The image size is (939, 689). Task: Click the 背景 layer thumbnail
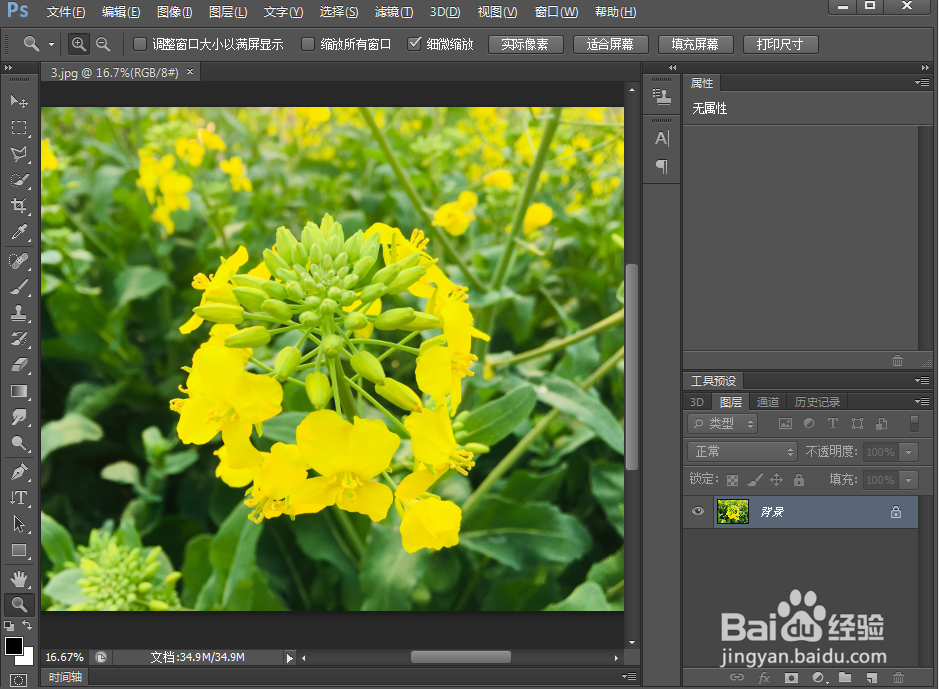click(x=732, y=511)
